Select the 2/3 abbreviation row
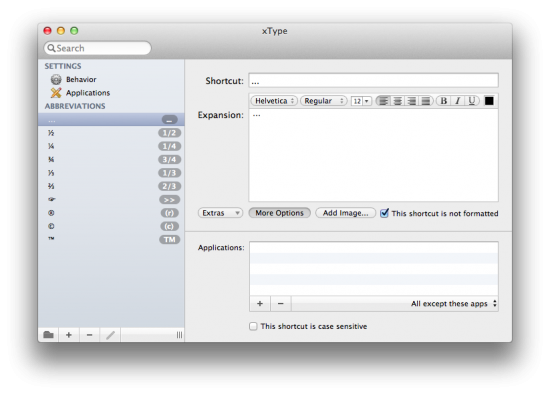Image resolution: width=550 pixels, height=395 pixels. pyautogui.click(x=111, y=186)
